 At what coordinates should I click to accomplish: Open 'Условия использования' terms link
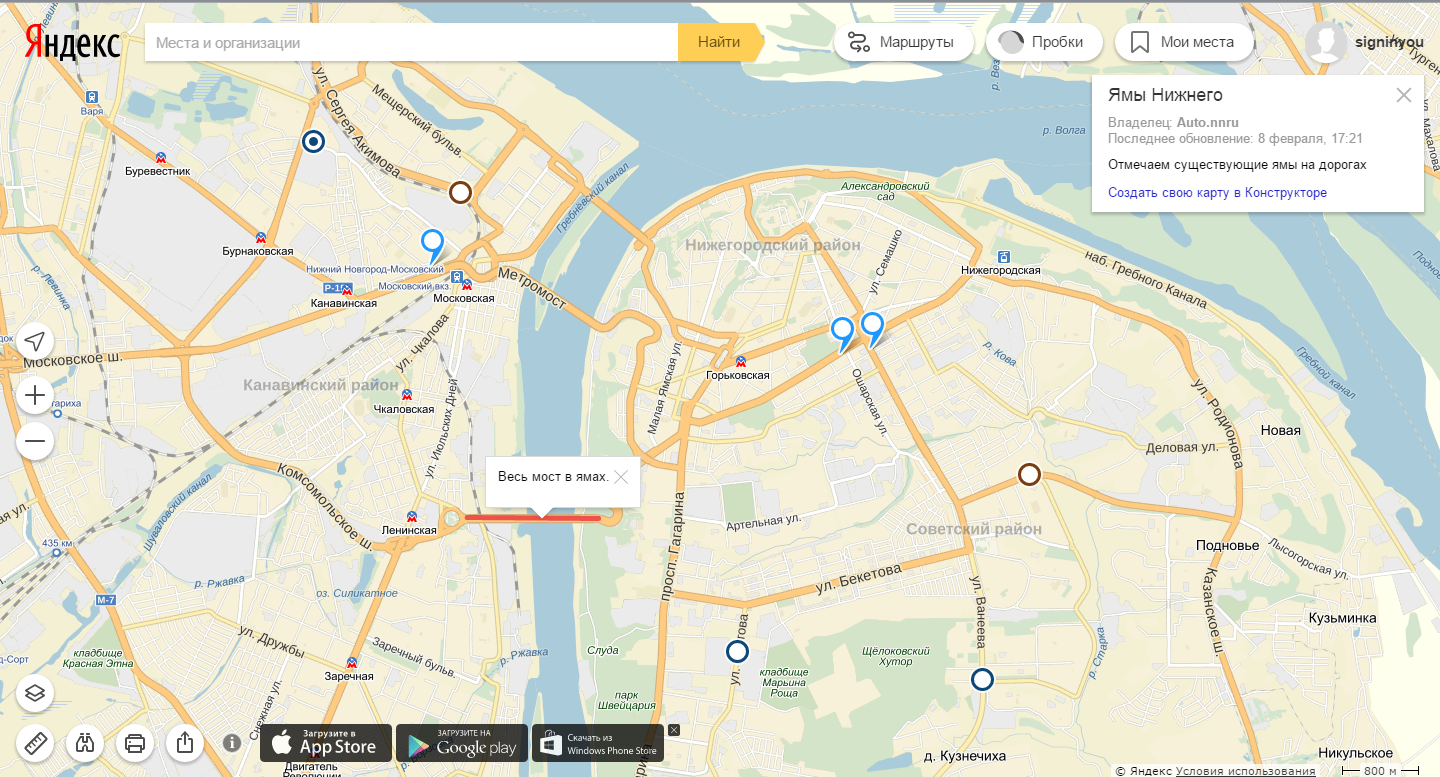(1245, 771)
